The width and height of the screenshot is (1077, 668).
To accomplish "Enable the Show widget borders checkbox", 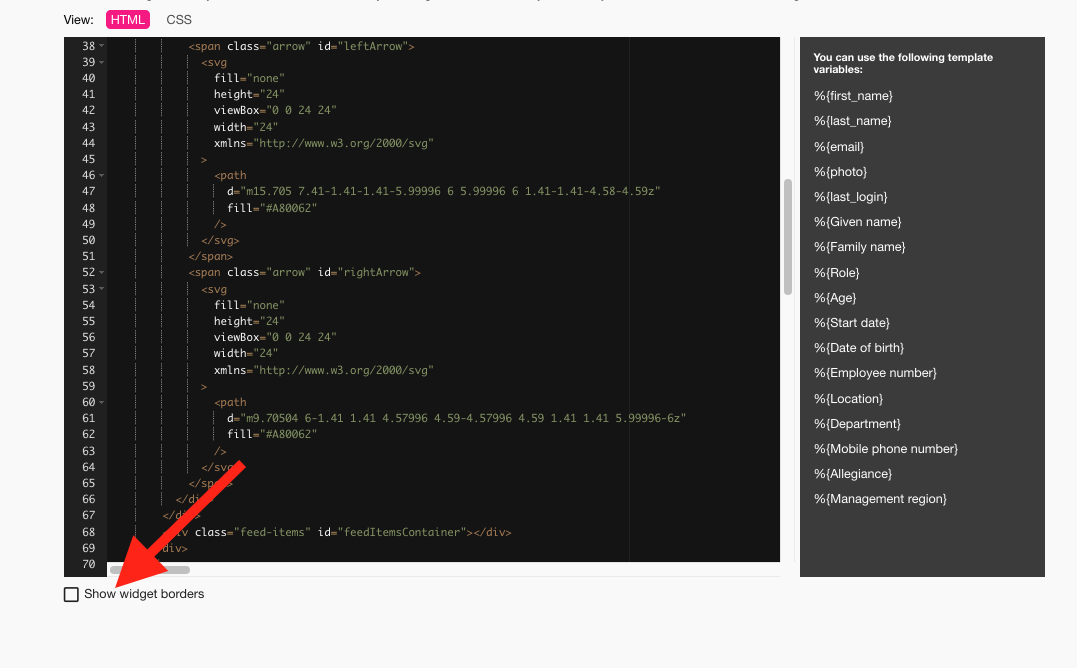I will tap(71, 595).
